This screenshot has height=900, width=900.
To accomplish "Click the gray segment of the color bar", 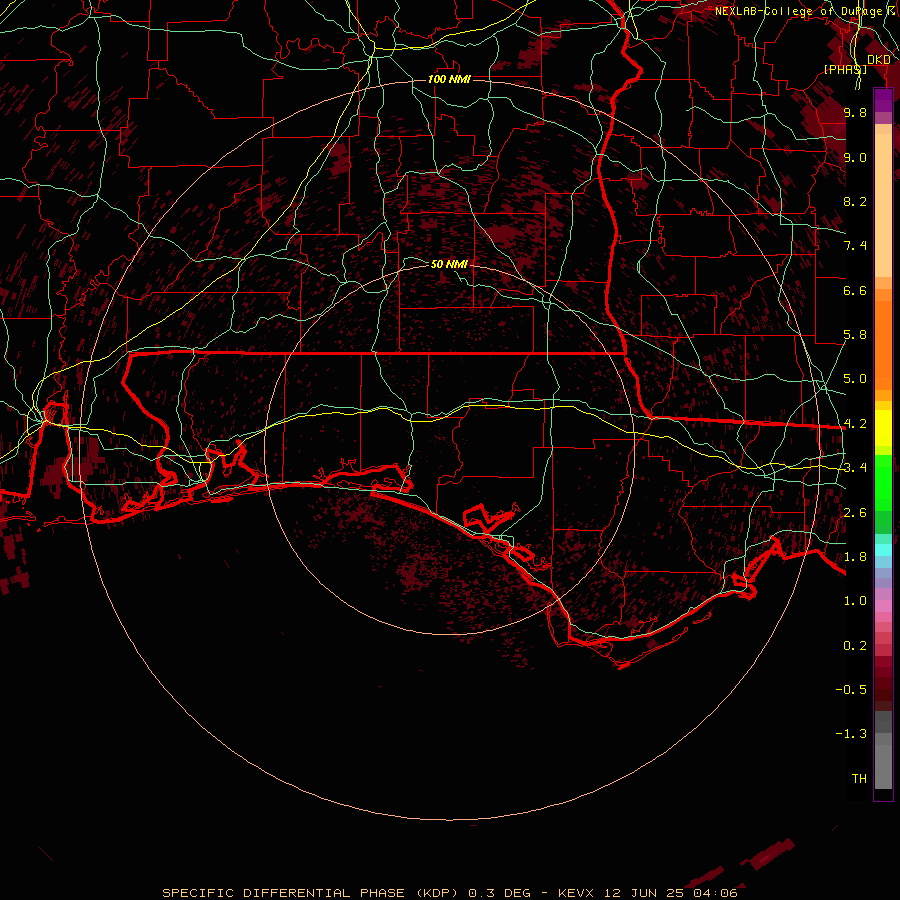I will 883,750.
